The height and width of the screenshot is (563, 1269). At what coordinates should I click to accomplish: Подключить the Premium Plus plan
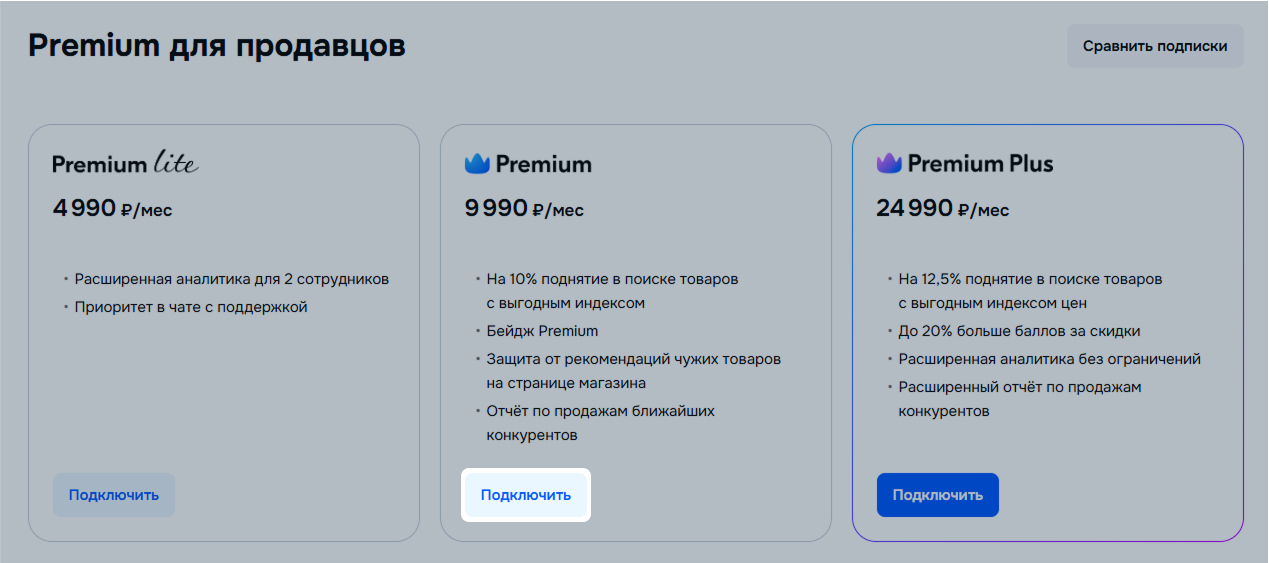938,495
